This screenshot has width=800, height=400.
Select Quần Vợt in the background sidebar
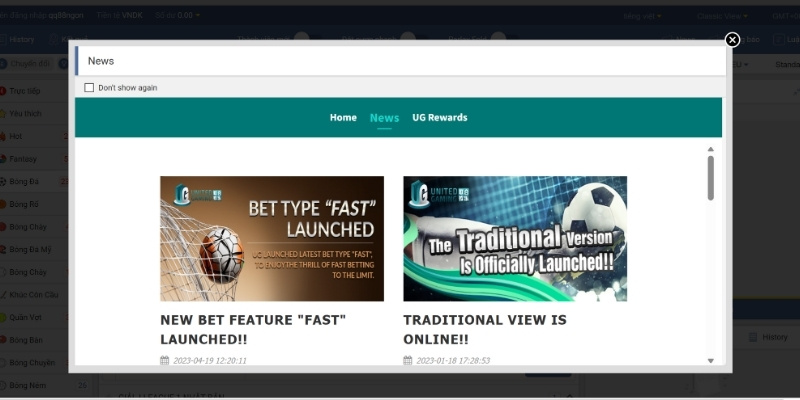25,317
